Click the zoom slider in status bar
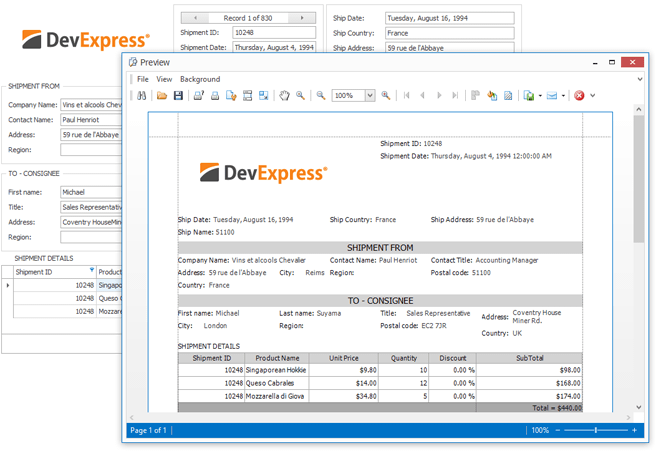The image size is (656, 451). [x=596, y=430]
